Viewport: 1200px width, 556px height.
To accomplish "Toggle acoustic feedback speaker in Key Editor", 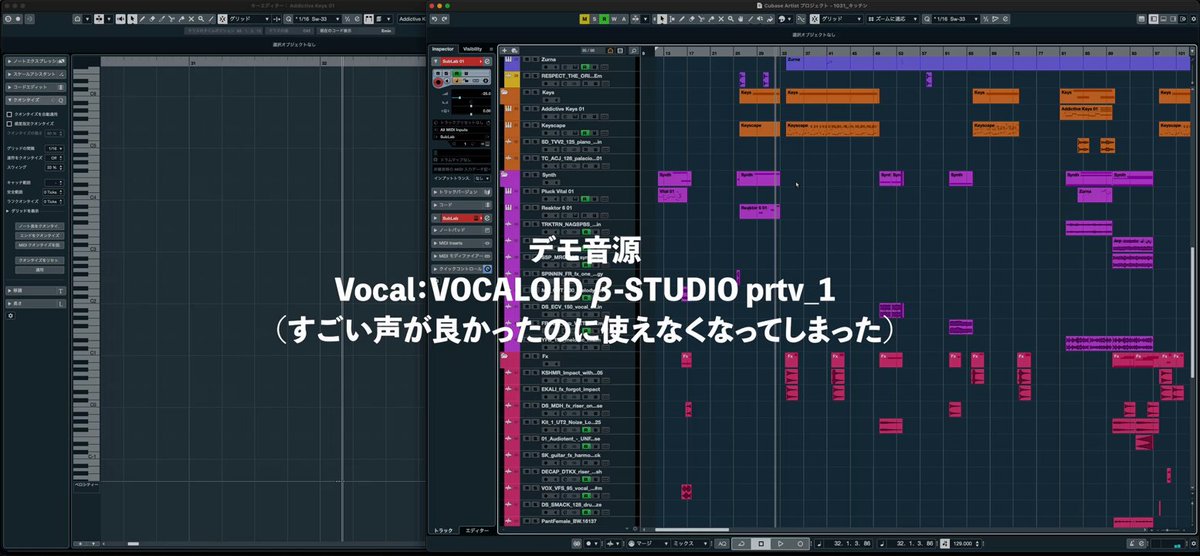I will coord(121,18).
